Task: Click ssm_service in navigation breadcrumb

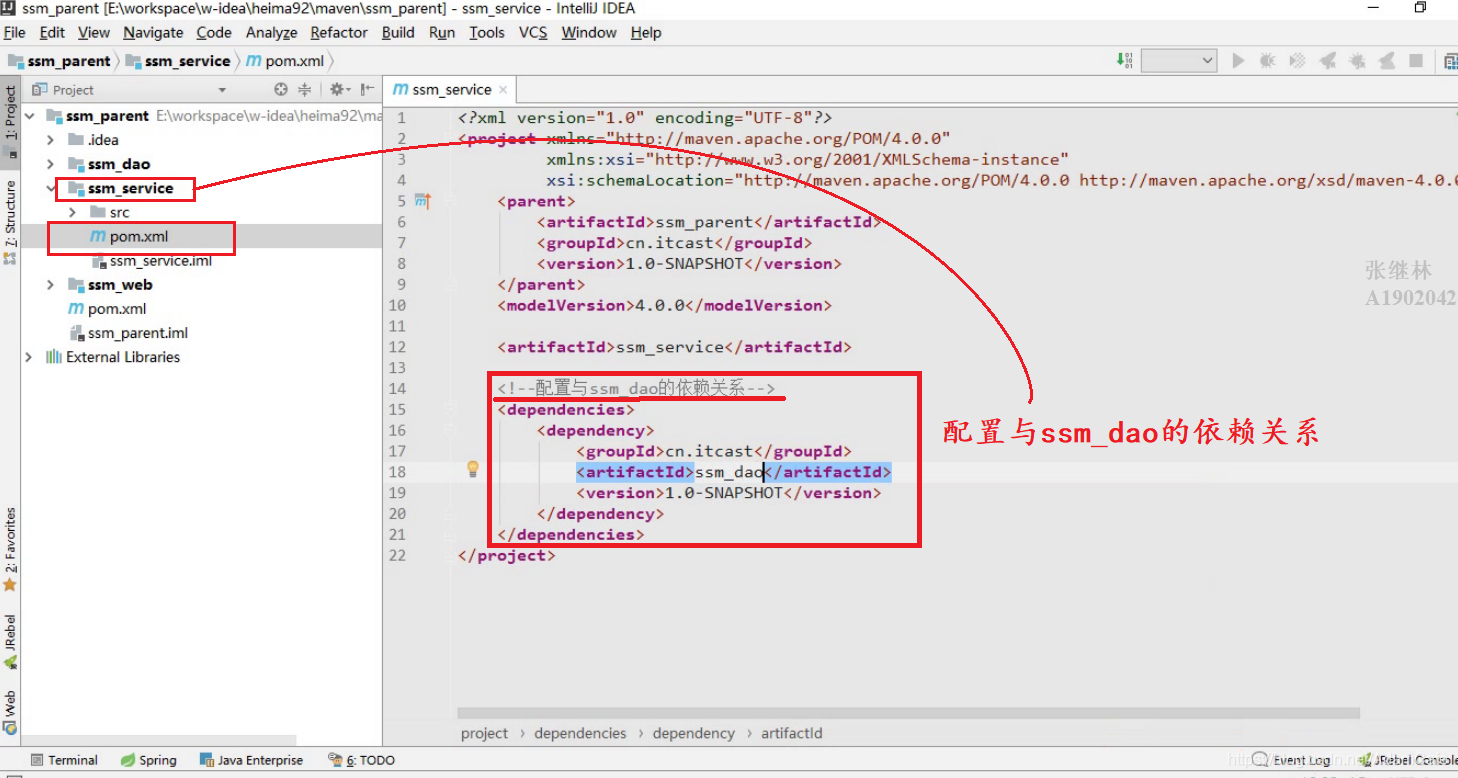Action: click(x=178, y=61)
